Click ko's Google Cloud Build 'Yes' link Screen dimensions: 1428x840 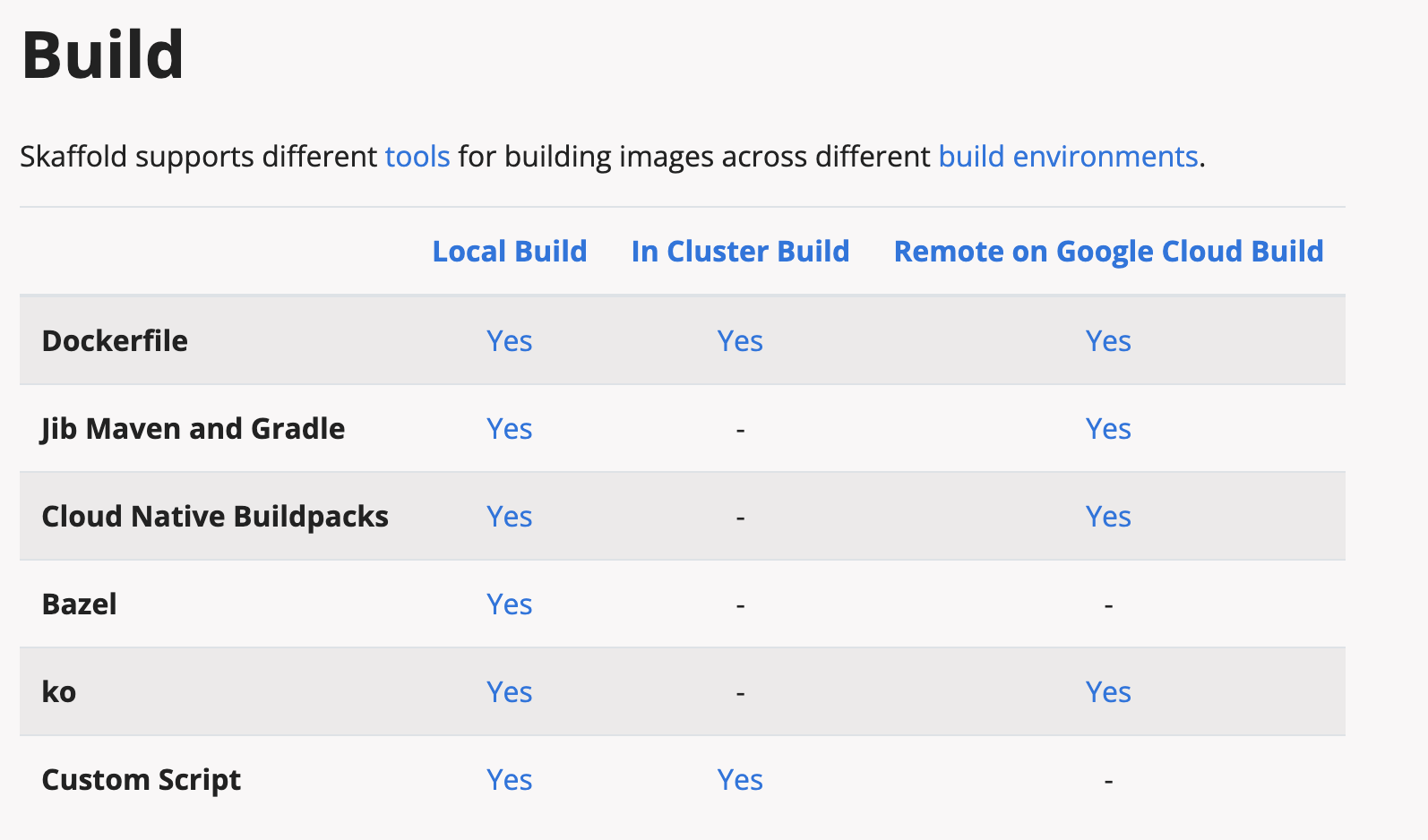tap(1108, 692)
